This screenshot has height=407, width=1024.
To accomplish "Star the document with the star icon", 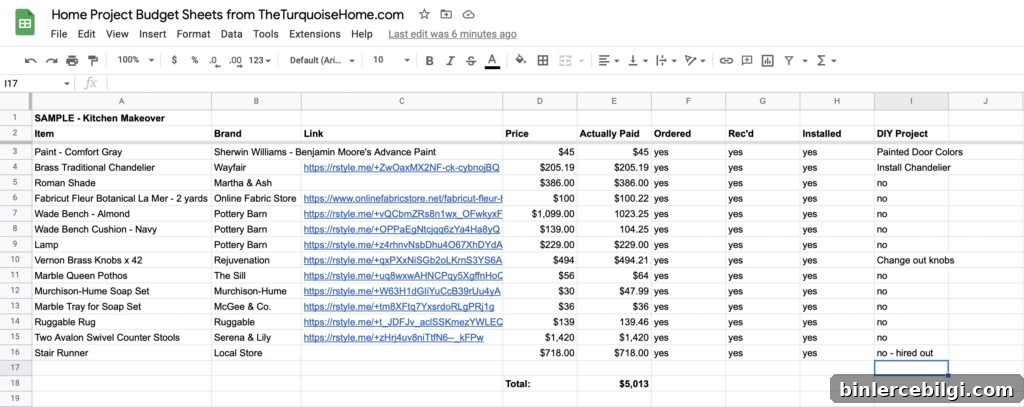I will 424,14.
